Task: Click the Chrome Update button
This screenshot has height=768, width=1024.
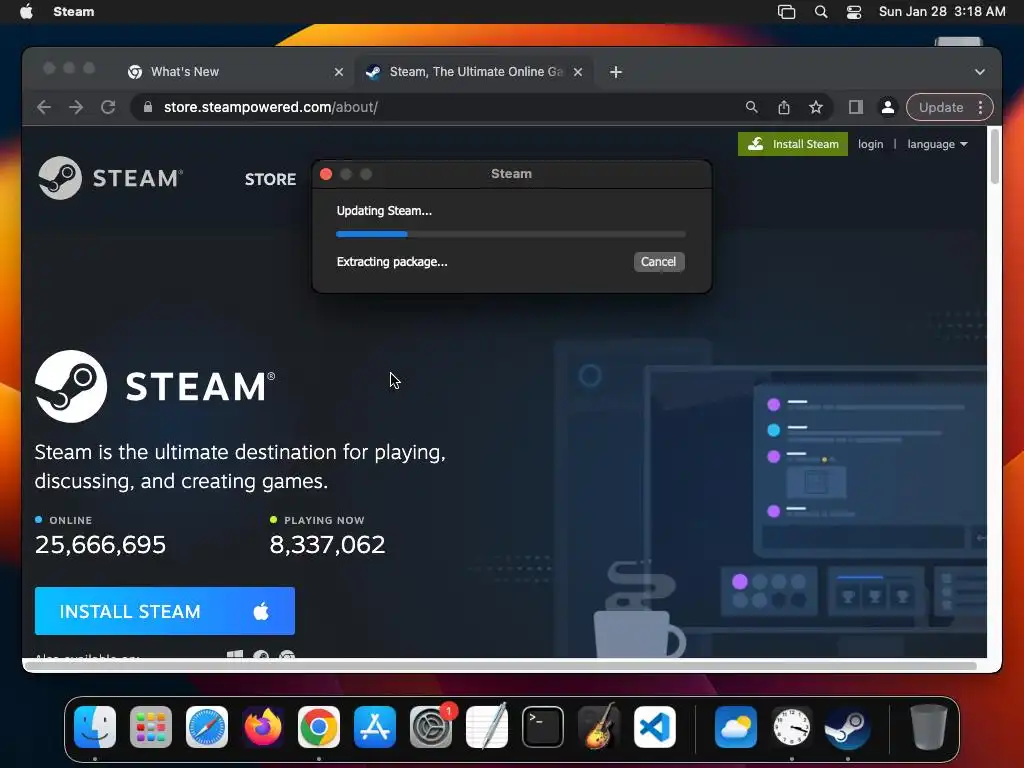Action: click(940, 107)
